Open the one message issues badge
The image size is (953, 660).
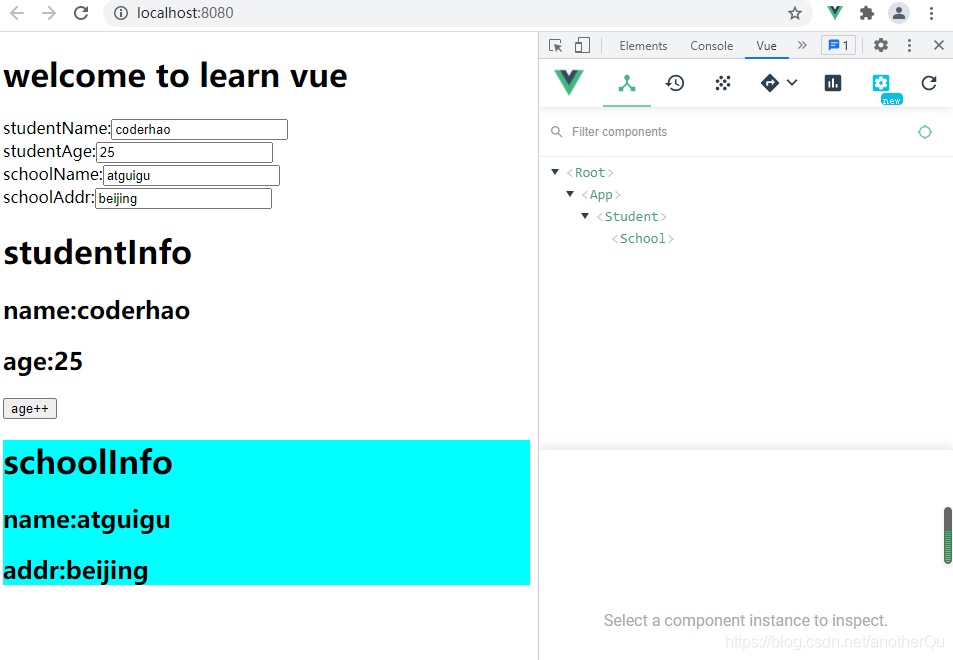[838, 46]
